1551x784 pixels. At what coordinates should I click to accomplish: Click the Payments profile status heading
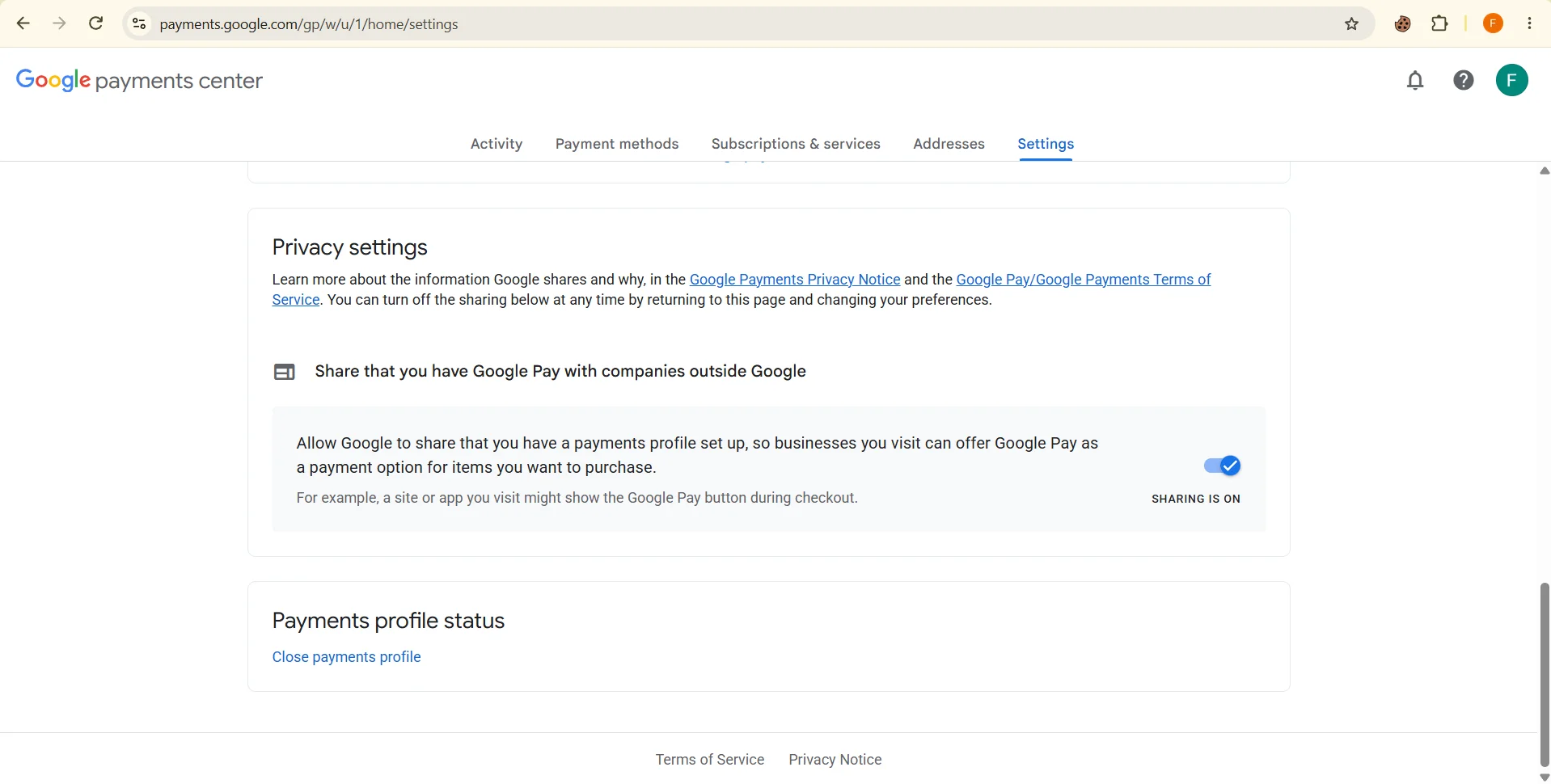click(x=388, y=621)
